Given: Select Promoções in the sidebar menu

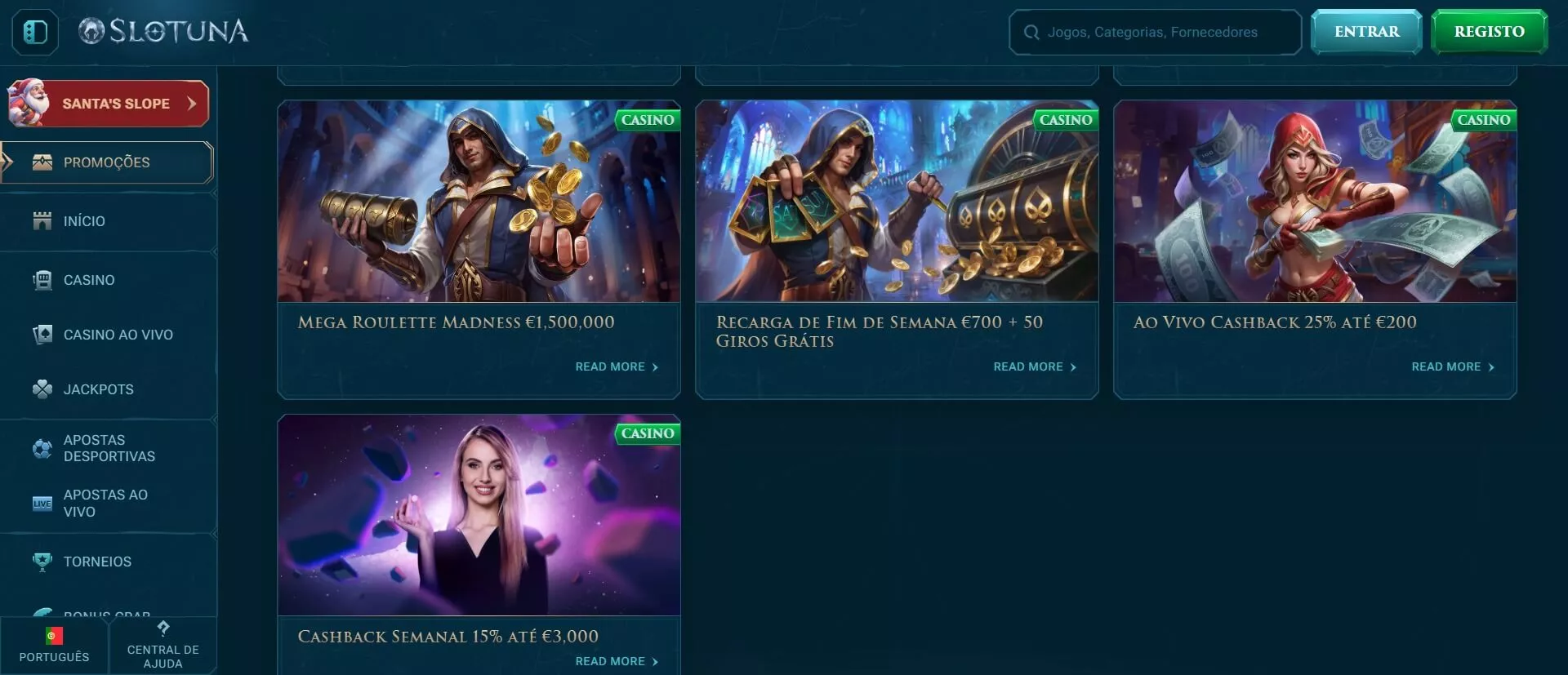Looking at the screenshot, I should 107,162.
